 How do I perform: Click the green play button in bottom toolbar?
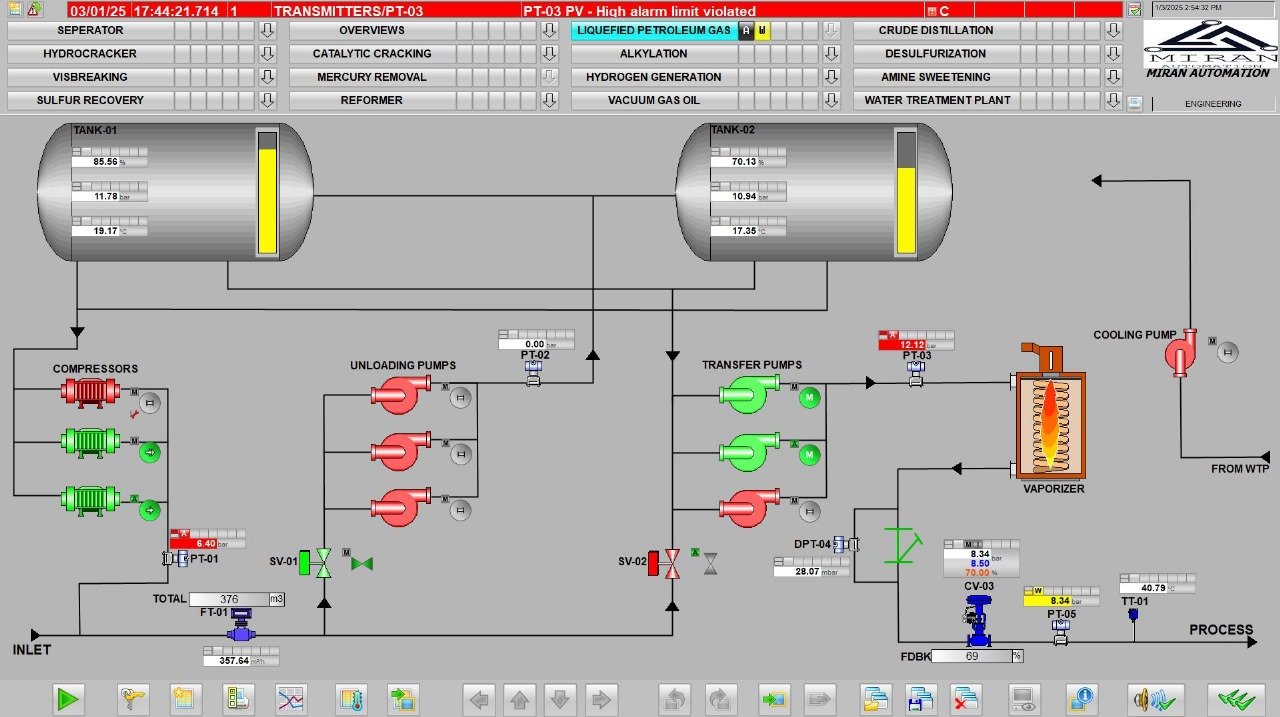click(x=69, y=698)
